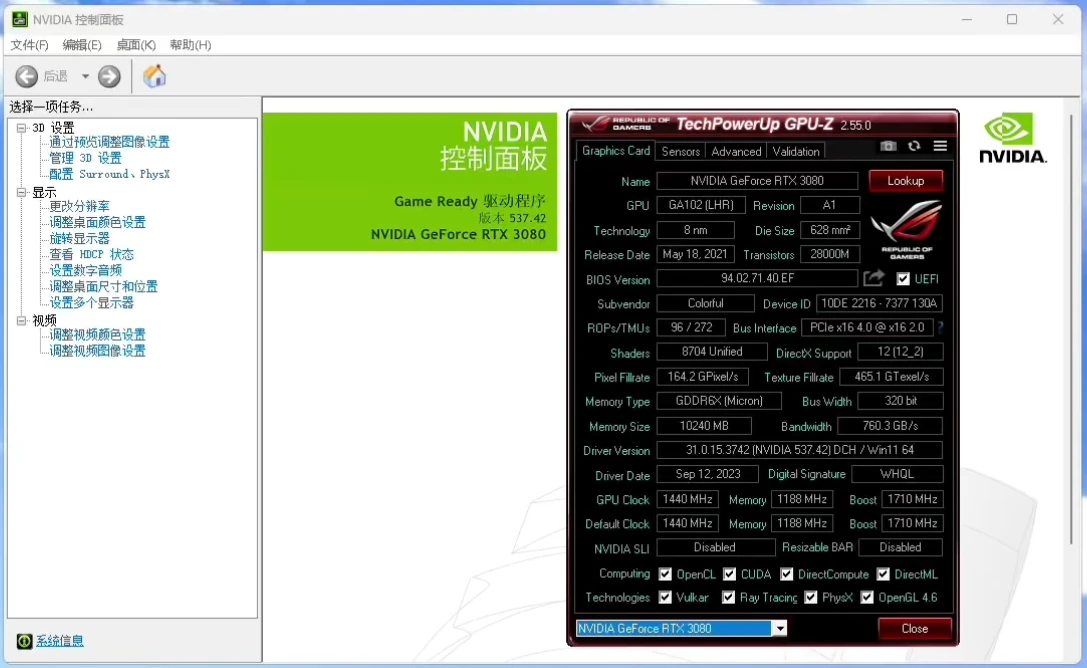1087x668 pixels.
Task: Open 更改分辨率 task
Action: click(79, 206)
